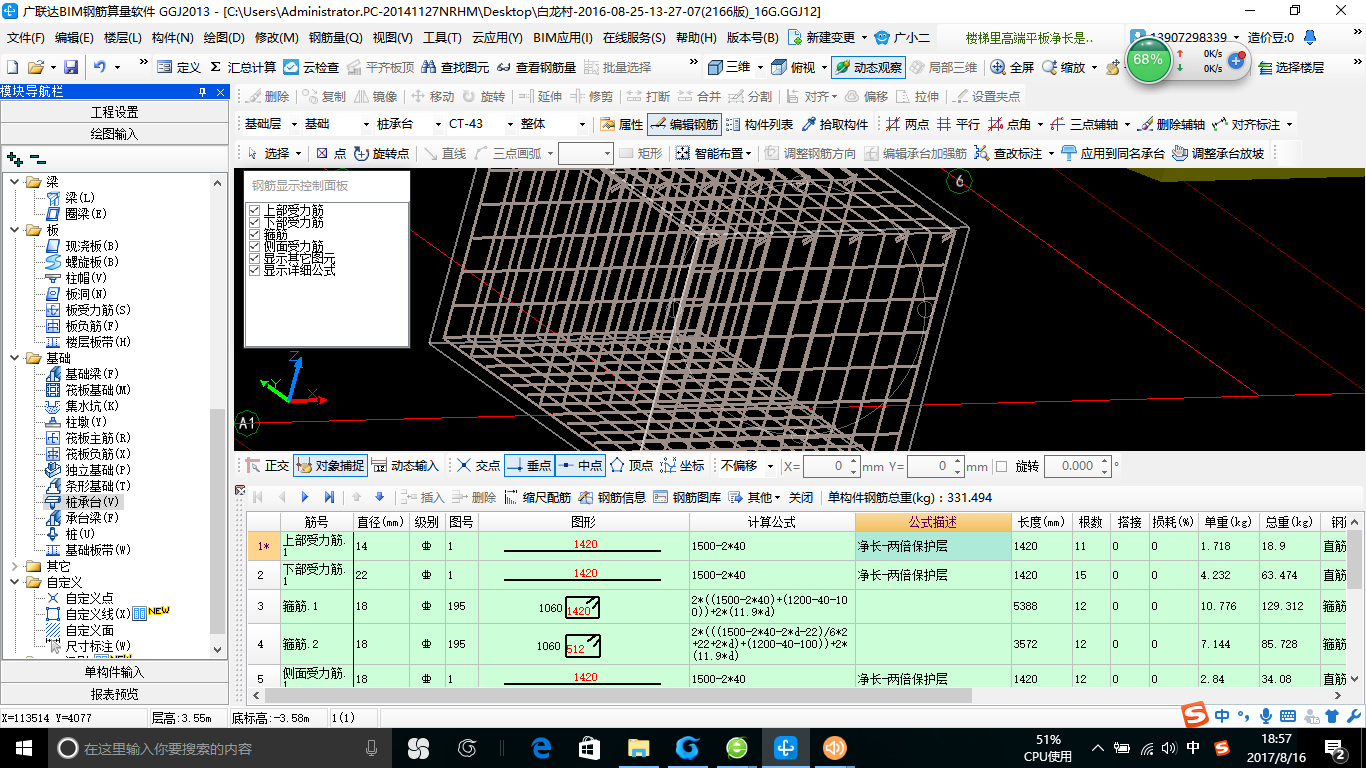Click 缩尺配筋 button

538,497
